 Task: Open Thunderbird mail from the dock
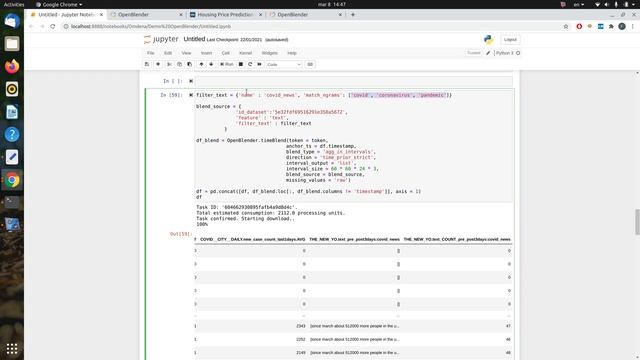click(12, 21)
